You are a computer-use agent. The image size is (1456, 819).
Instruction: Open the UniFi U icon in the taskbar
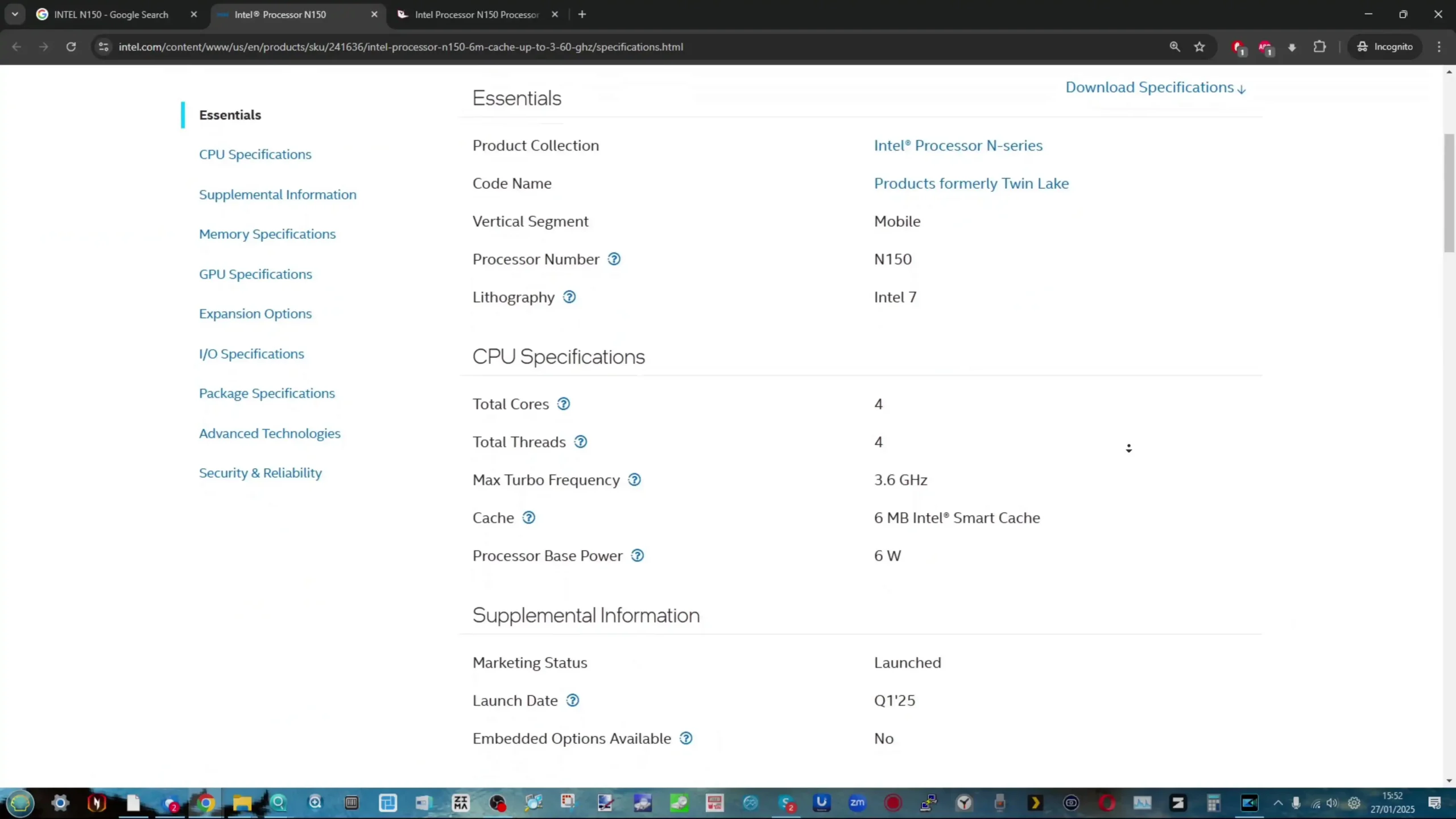pyautogui.click(x=821, y=803)
